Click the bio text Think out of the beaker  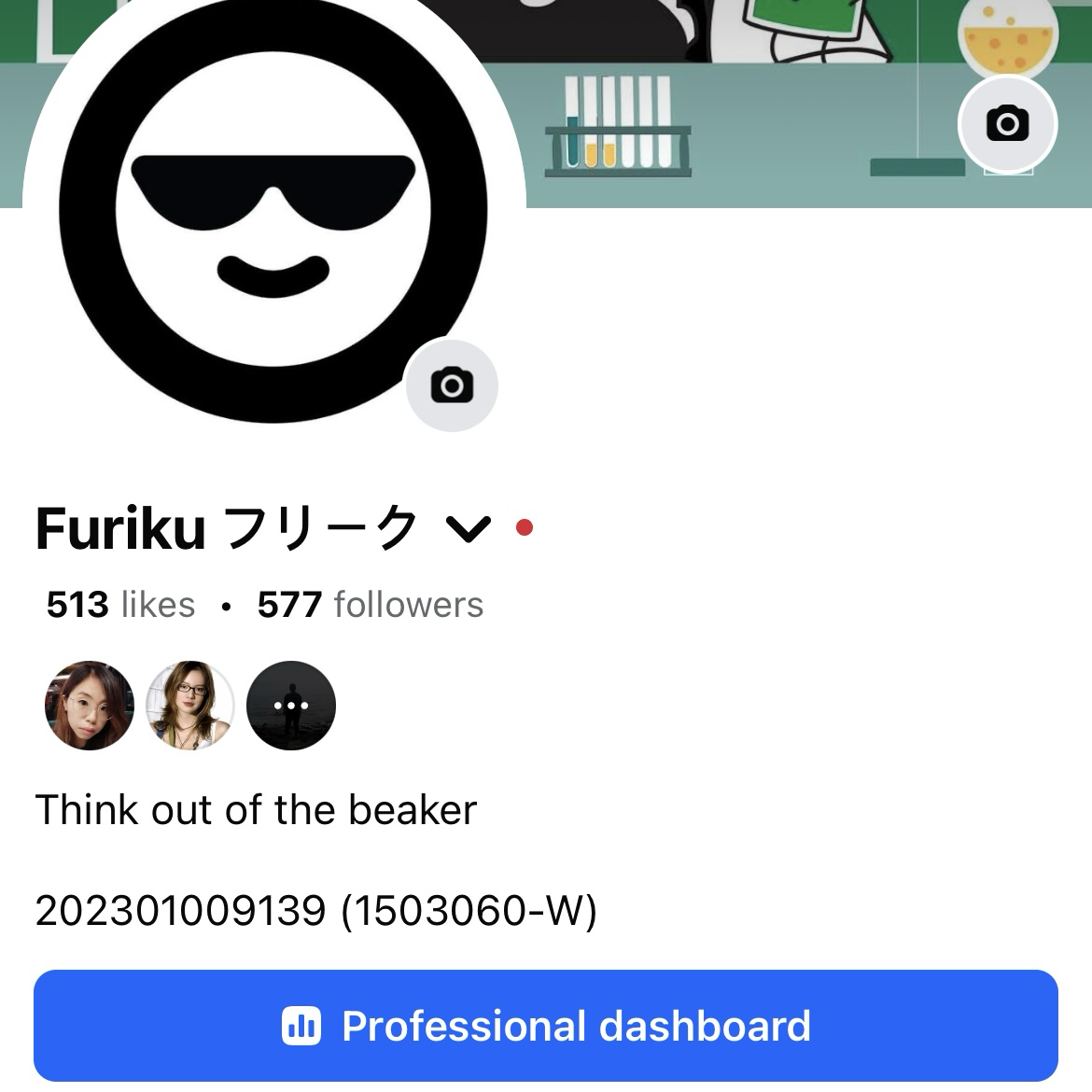pos(256,810)
